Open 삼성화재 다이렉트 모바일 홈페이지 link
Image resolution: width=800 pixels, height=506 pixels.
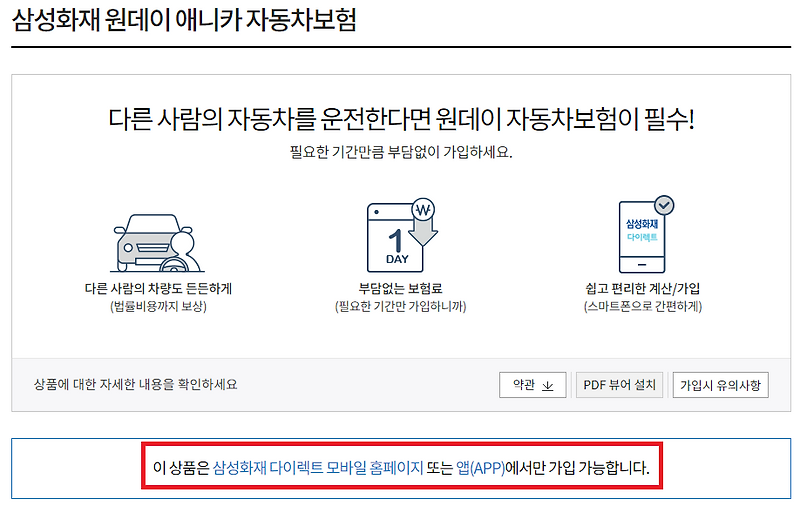[x=317, y=468]
